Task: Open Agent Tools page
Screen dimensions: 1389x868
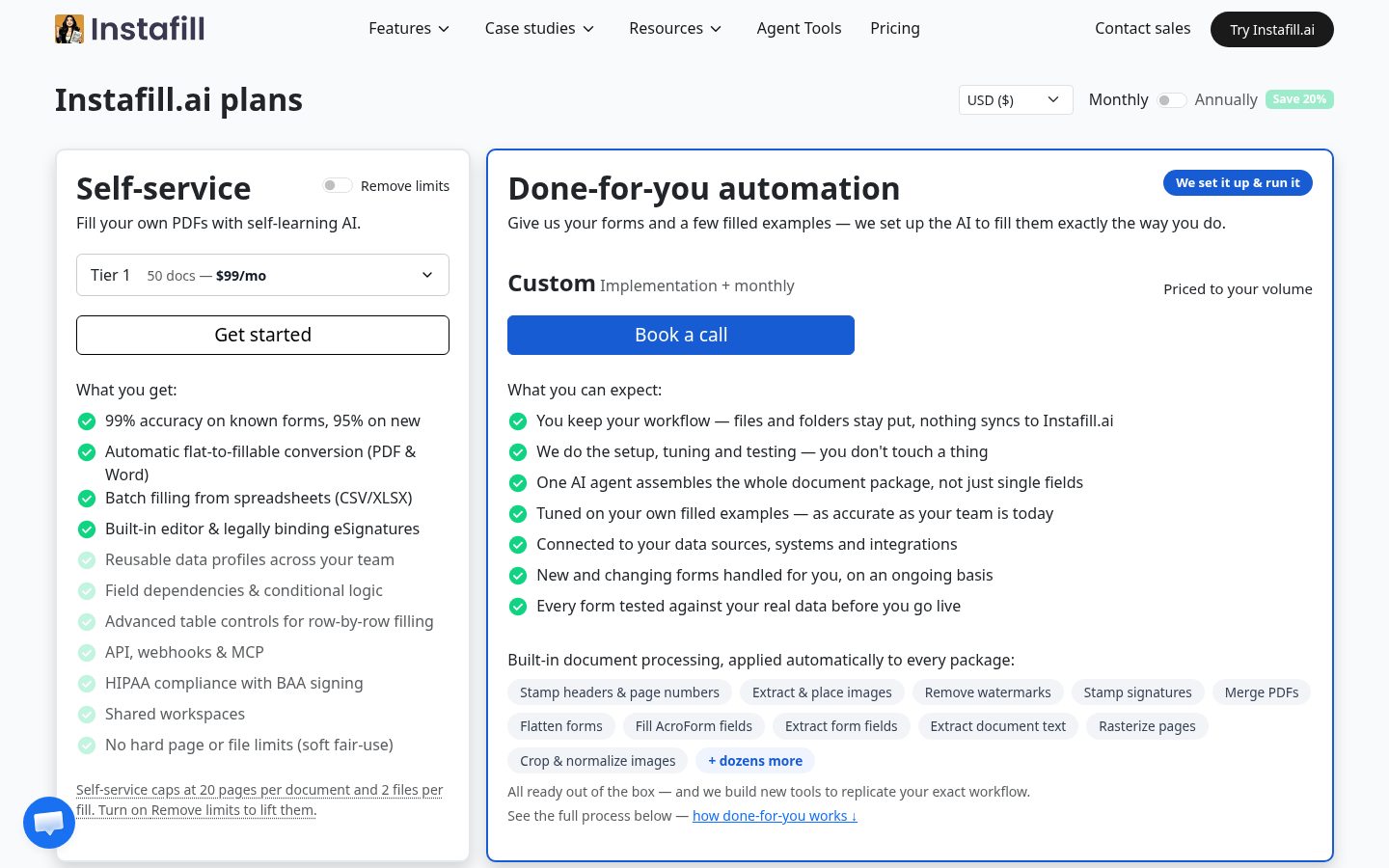Action: point(799,29)
